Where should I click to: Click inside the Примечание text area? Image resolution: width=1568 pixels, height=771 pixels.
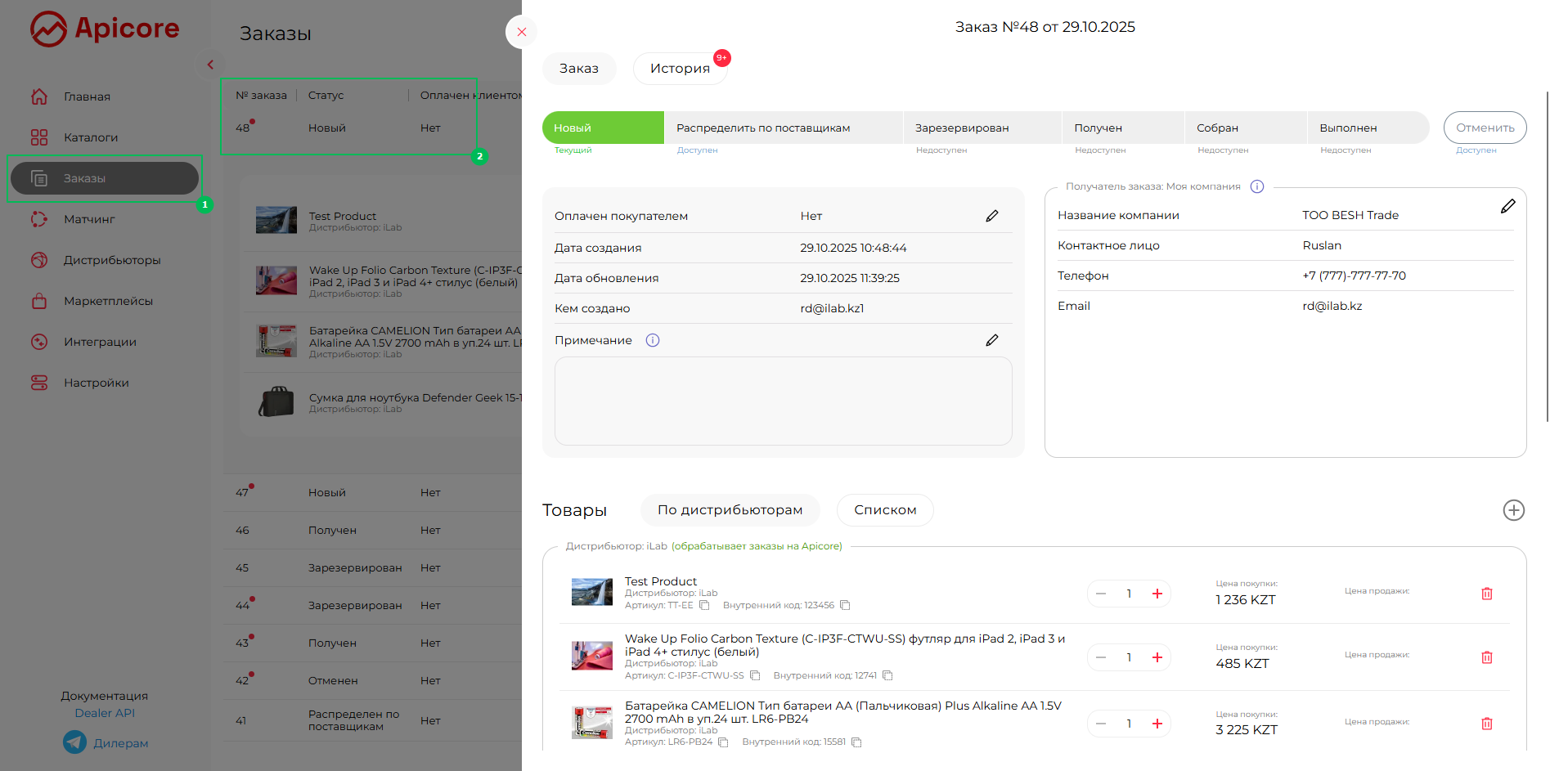[x=783, y=401]
